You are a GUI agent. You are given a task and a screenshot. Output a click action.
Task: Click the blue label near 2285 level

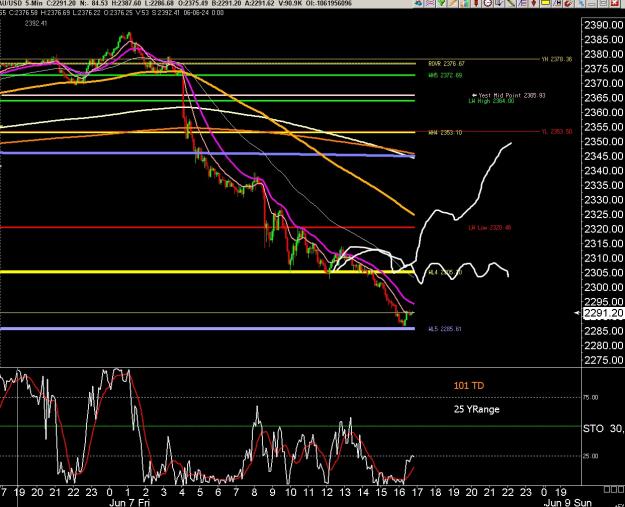pyautogui.click(x=445, y=329)
